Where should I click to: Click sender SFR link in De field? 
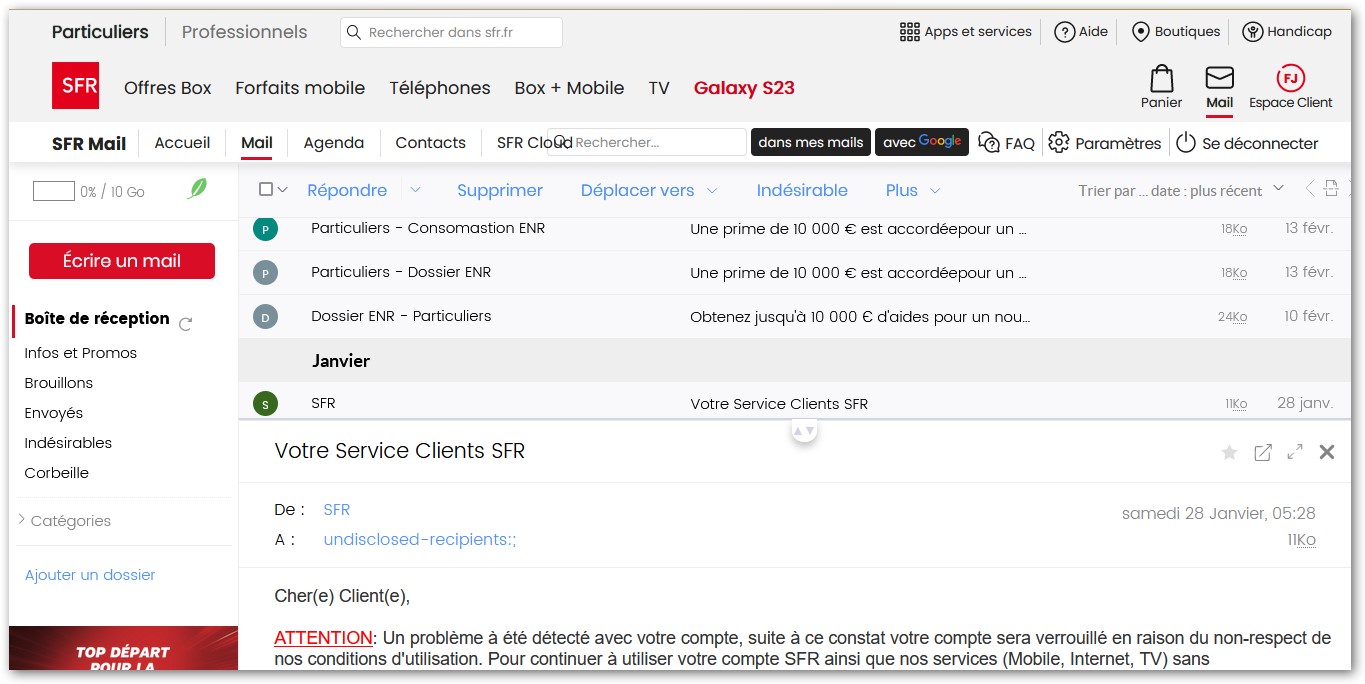tap(337, 510)
